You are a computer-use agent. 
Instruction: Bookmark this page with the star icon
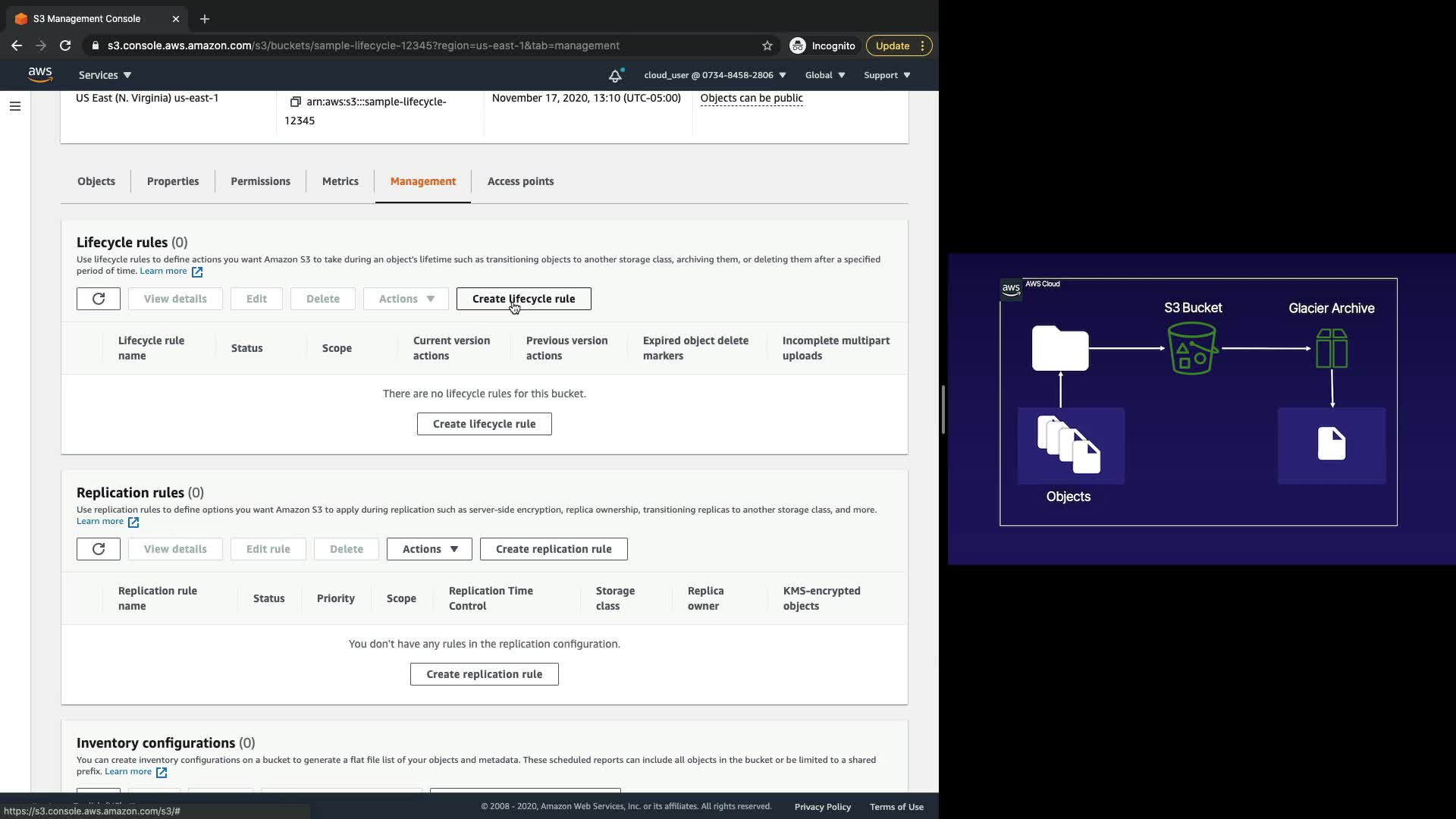767,45
